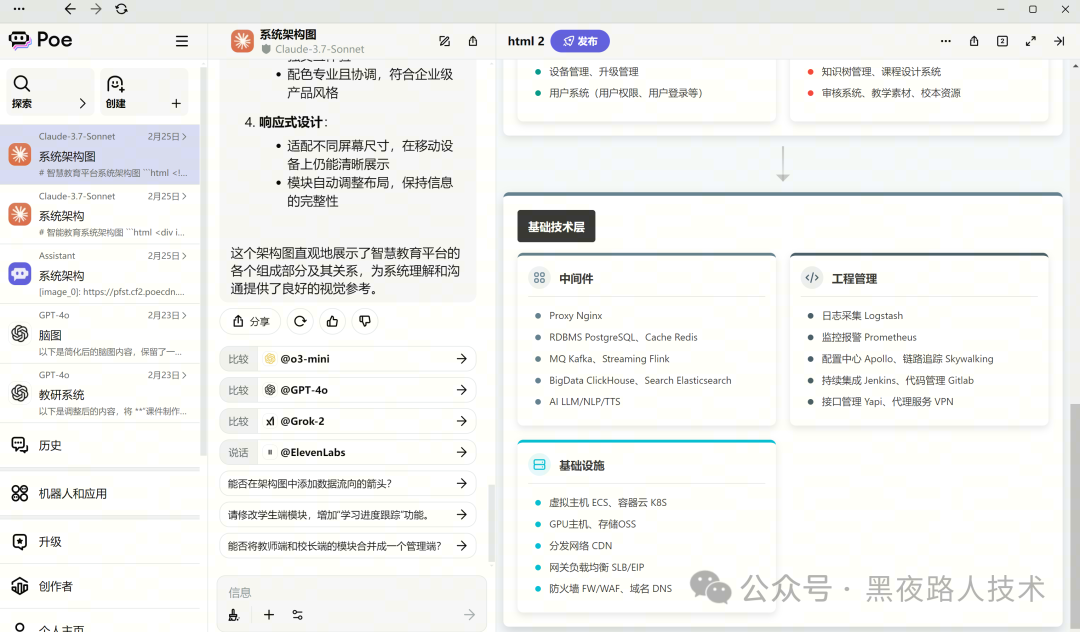Click the 'AI LLM/NLP/TTS' list item
1080x632 pixels.
(x=585, y=401)
